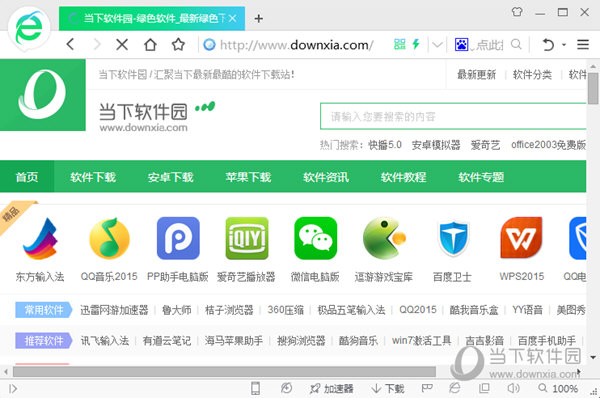Click the browser forward arrow

[x=97, y=44]
